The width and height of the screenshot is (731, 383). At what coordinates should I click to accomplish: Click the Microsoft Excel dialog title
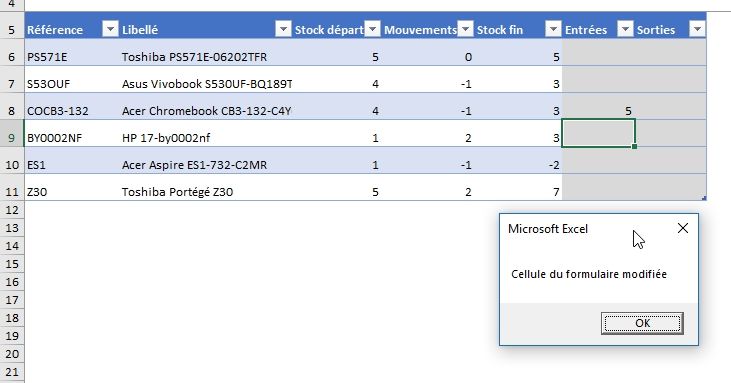click(548, 229)
